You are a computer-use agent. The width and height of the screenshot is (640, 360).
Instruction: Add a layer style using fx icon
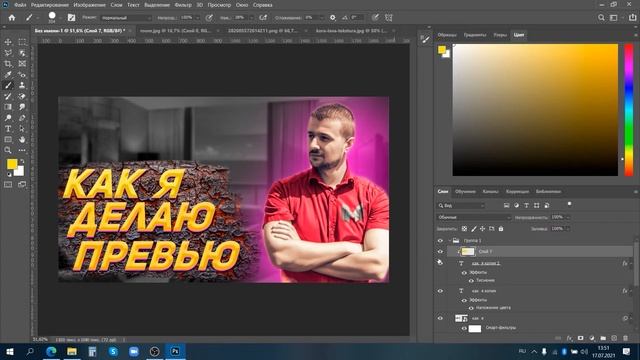pos(569,338)
